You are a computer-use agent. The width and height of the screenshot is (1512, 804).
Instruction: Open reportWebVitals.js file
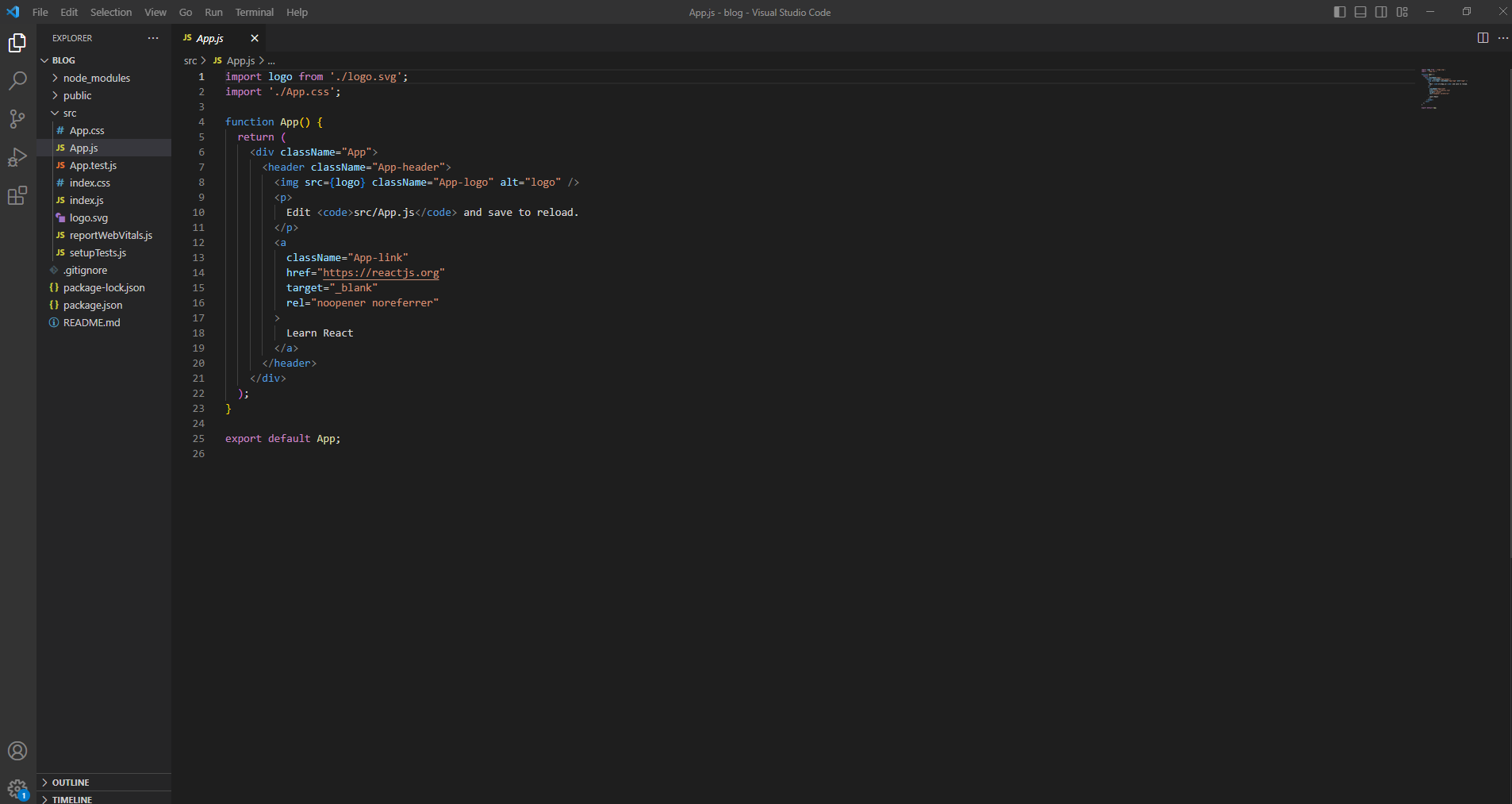[x=104, y=235]
